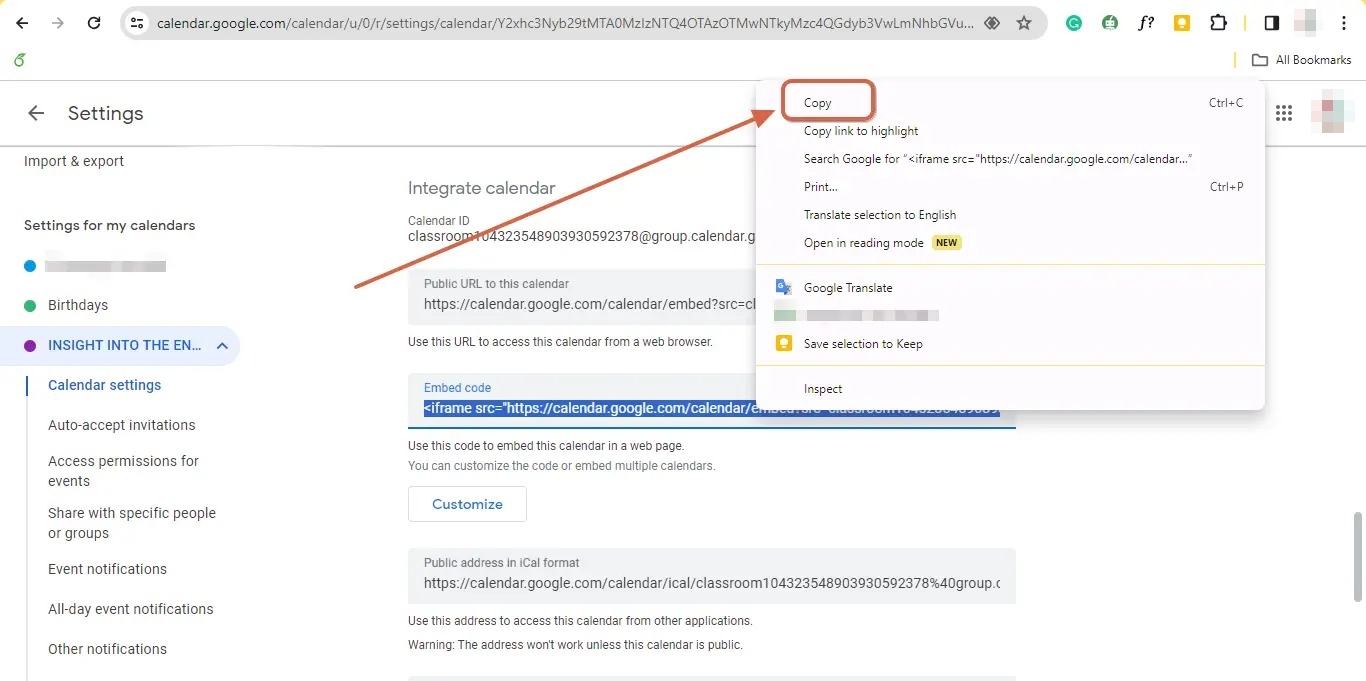Go to All-day event notifications
Image resolution: width=1366 pixels, height=681 pixels.
(x=131, y=609)
